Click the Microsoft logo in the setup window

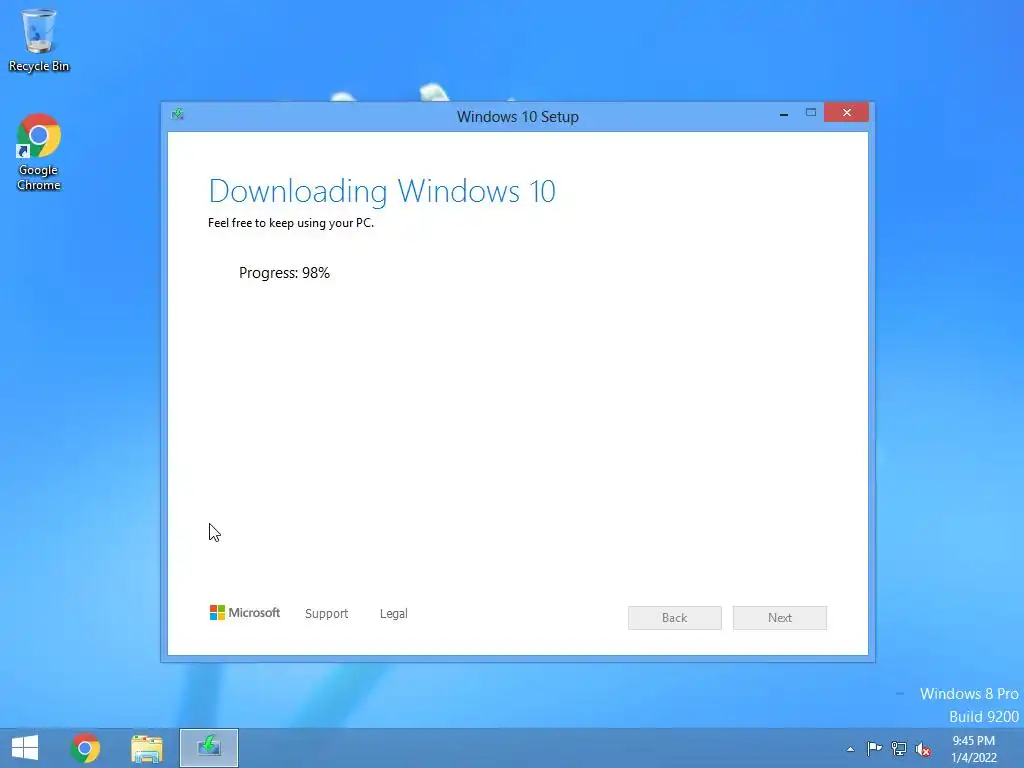pos(244,613)
